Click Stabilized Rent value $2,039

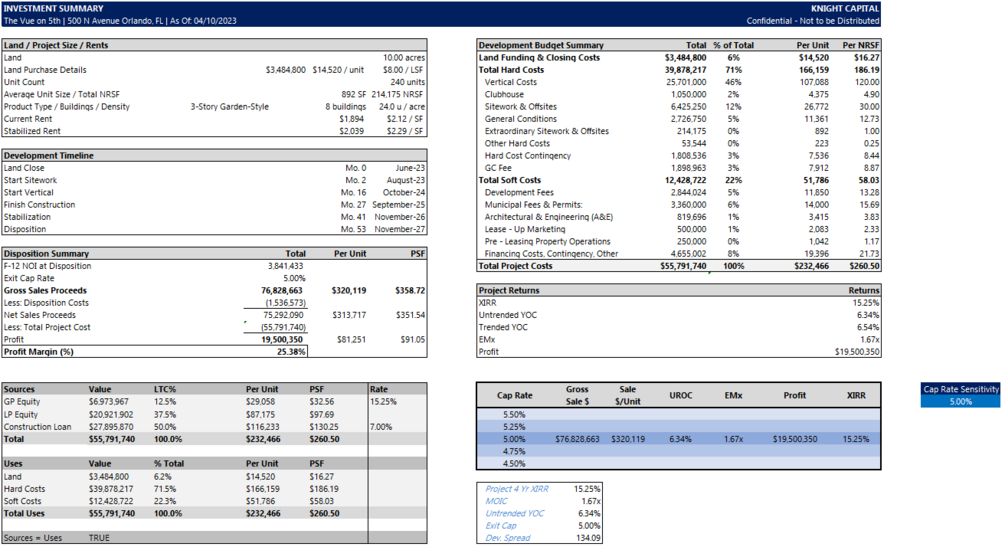tap(351, 131)
